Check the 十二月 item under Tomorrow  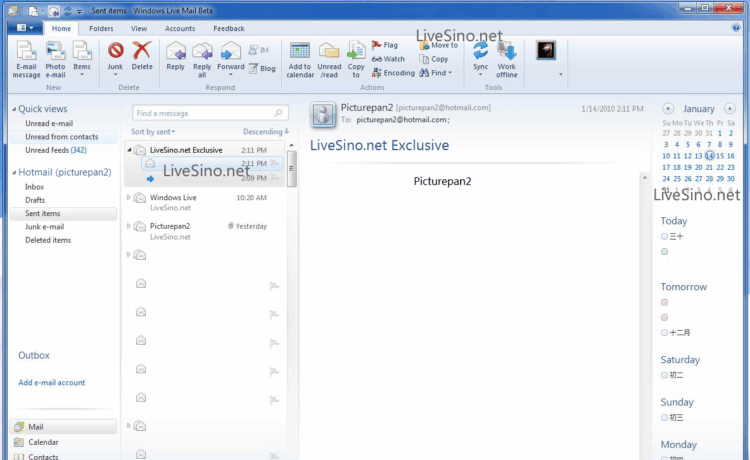click(664, 332)
